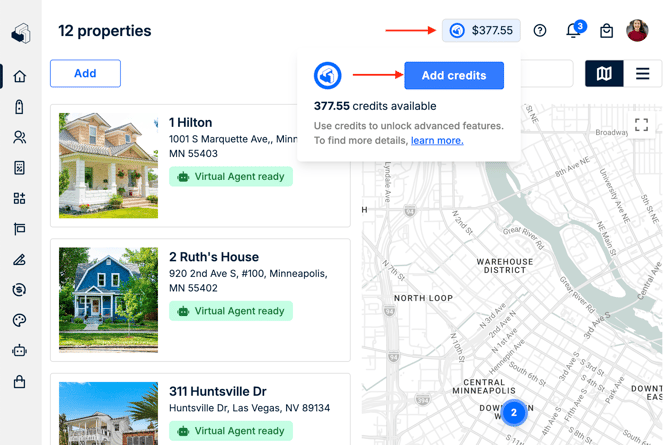This screenshot has height=445, width=670.
Task: Click the Add credits button
Action: tap(453, 76)
